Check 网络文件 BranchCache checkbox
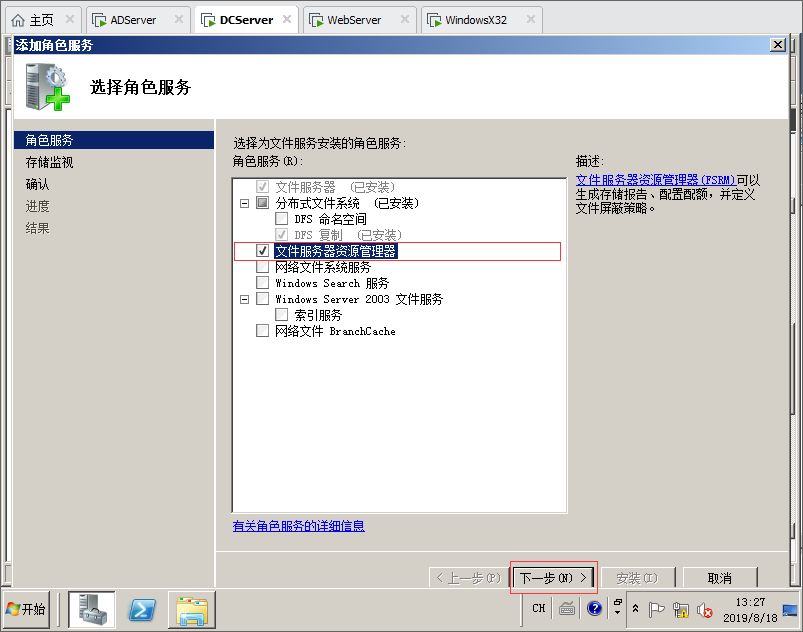Viewport: 803px width, 632px height. (262, 331)
